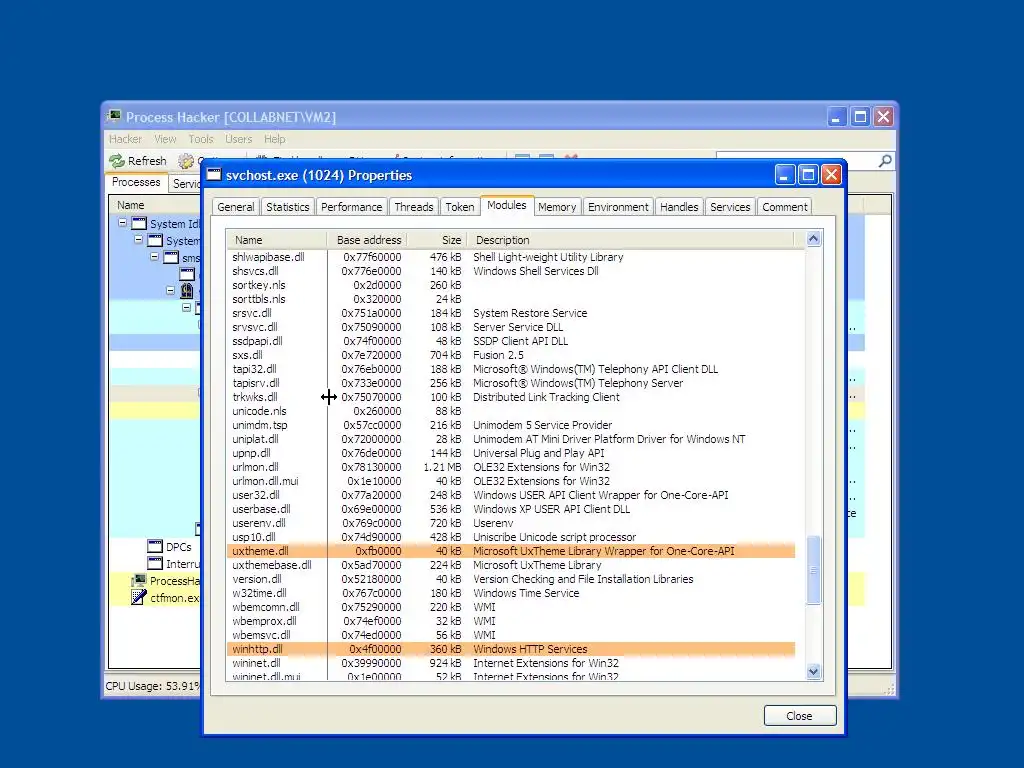Collapse the node beside the gate-shaped icon
The image size is (1024, 768).
pos(170,290)
